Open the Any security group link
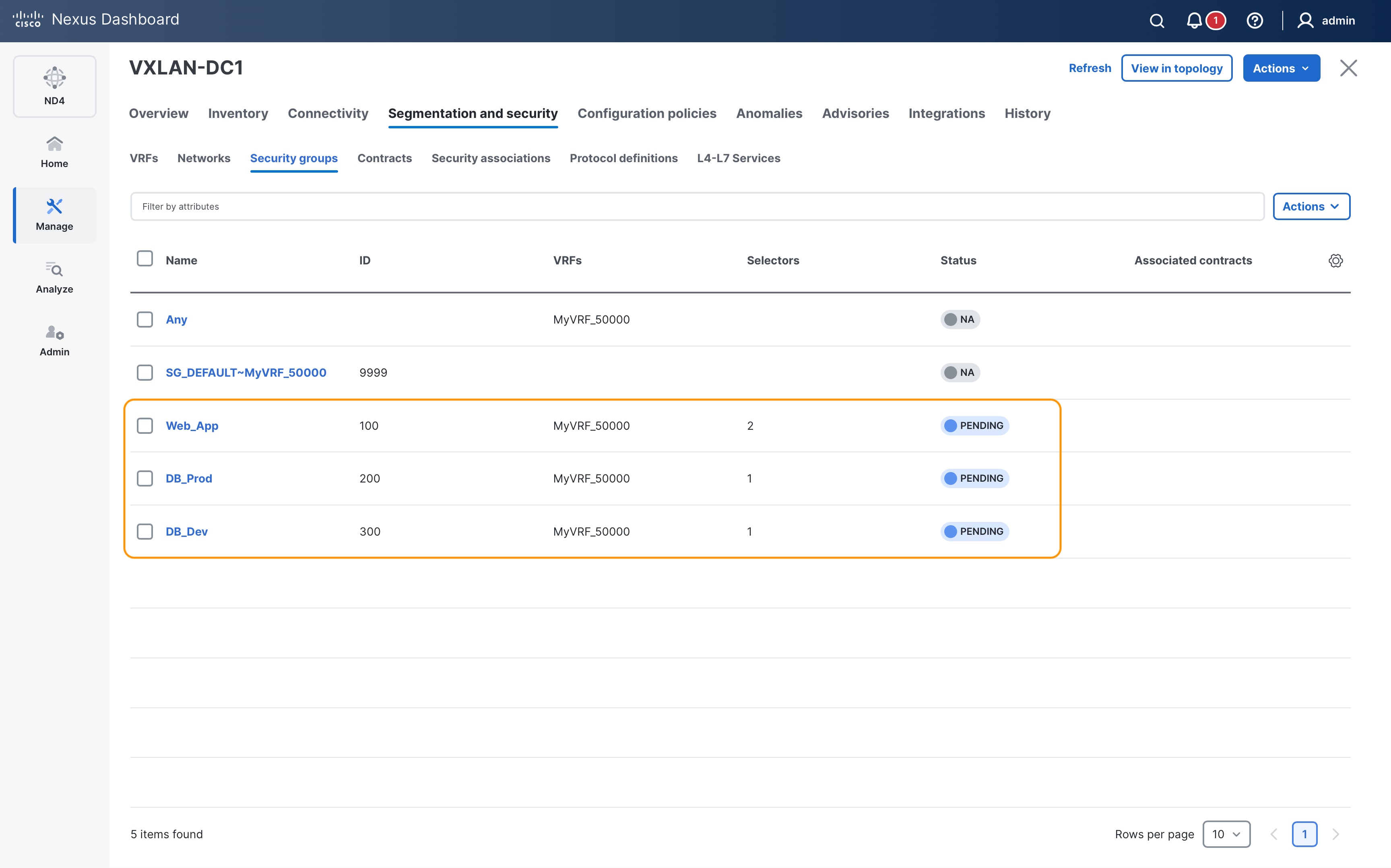The height and width of the screenshot is (868, 1391). 176,319
